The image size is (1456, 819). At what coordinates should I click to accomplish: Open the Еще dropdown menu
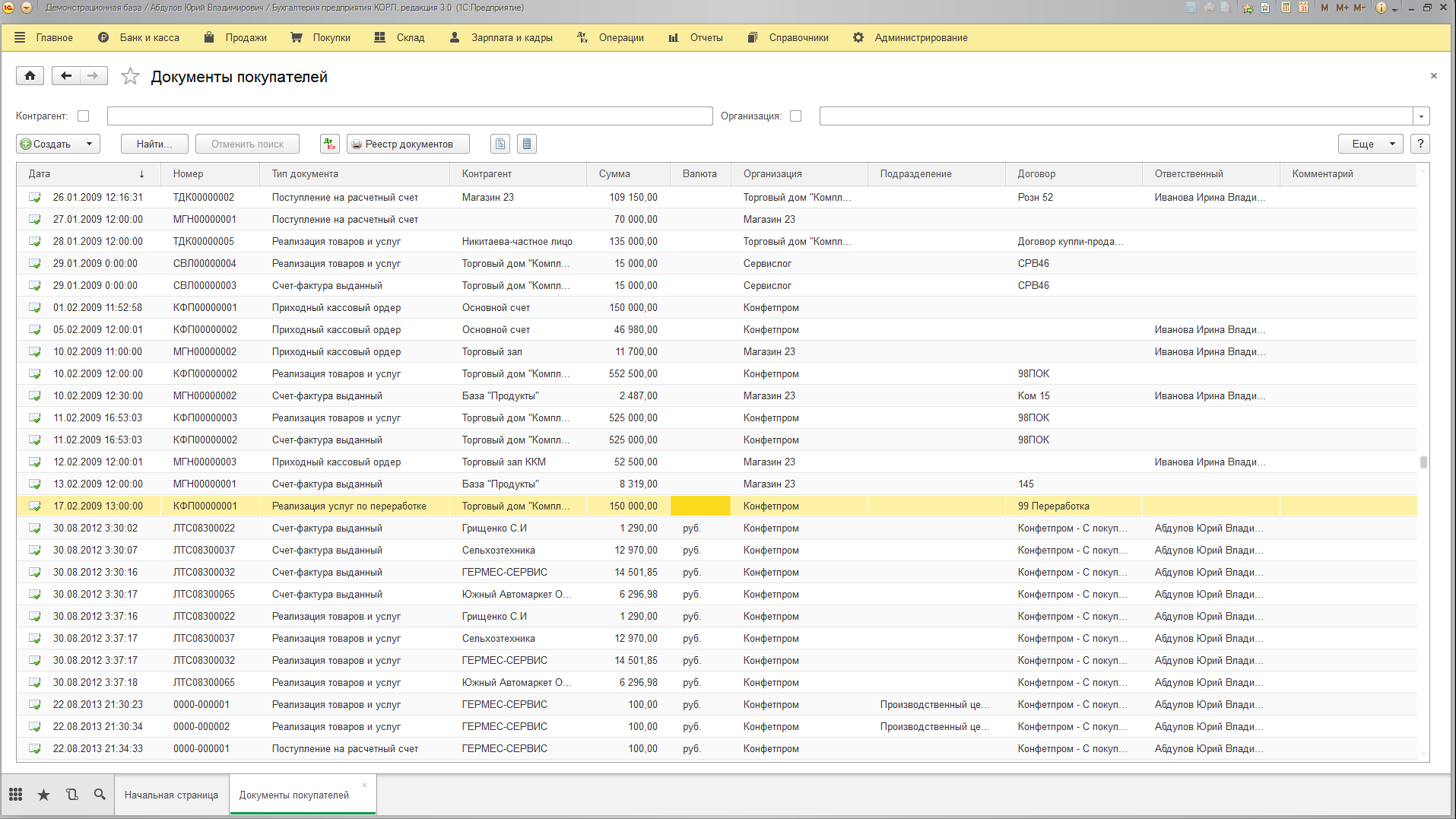(1370, 144)
